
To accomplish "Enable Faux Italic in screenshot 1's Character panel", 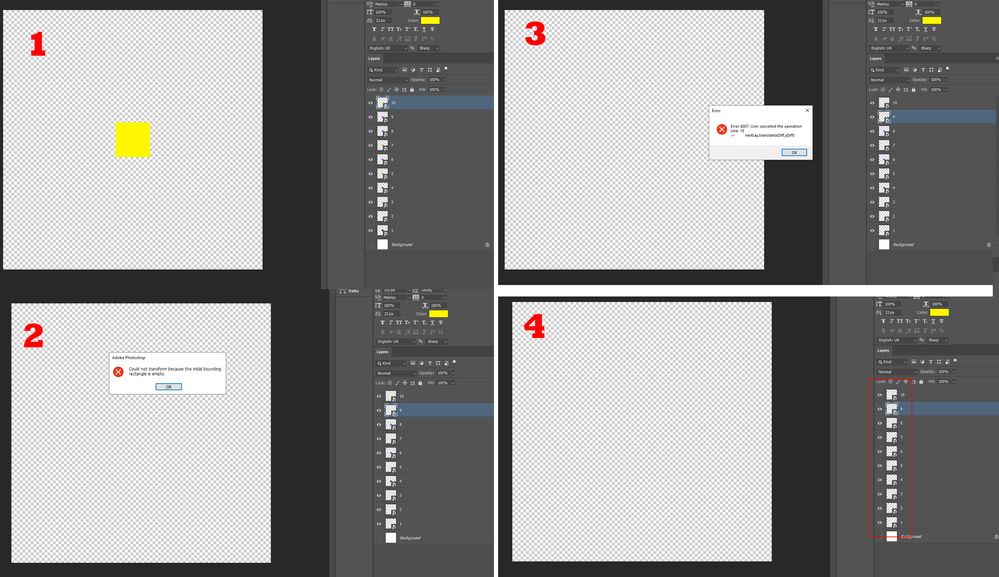I will [x=382, y=29].
